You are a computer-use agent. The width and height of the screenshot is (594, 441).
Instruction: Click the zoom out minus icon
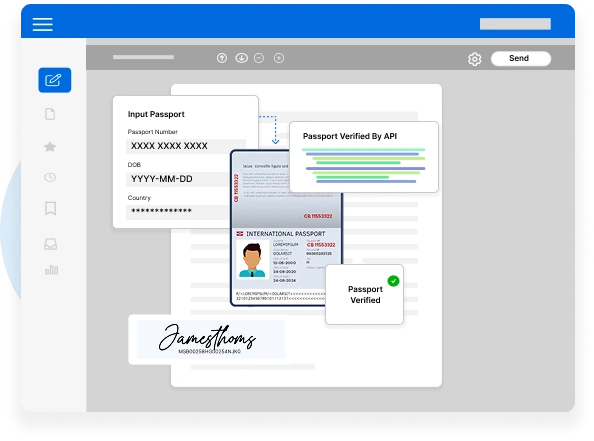[x=259, y=58]
